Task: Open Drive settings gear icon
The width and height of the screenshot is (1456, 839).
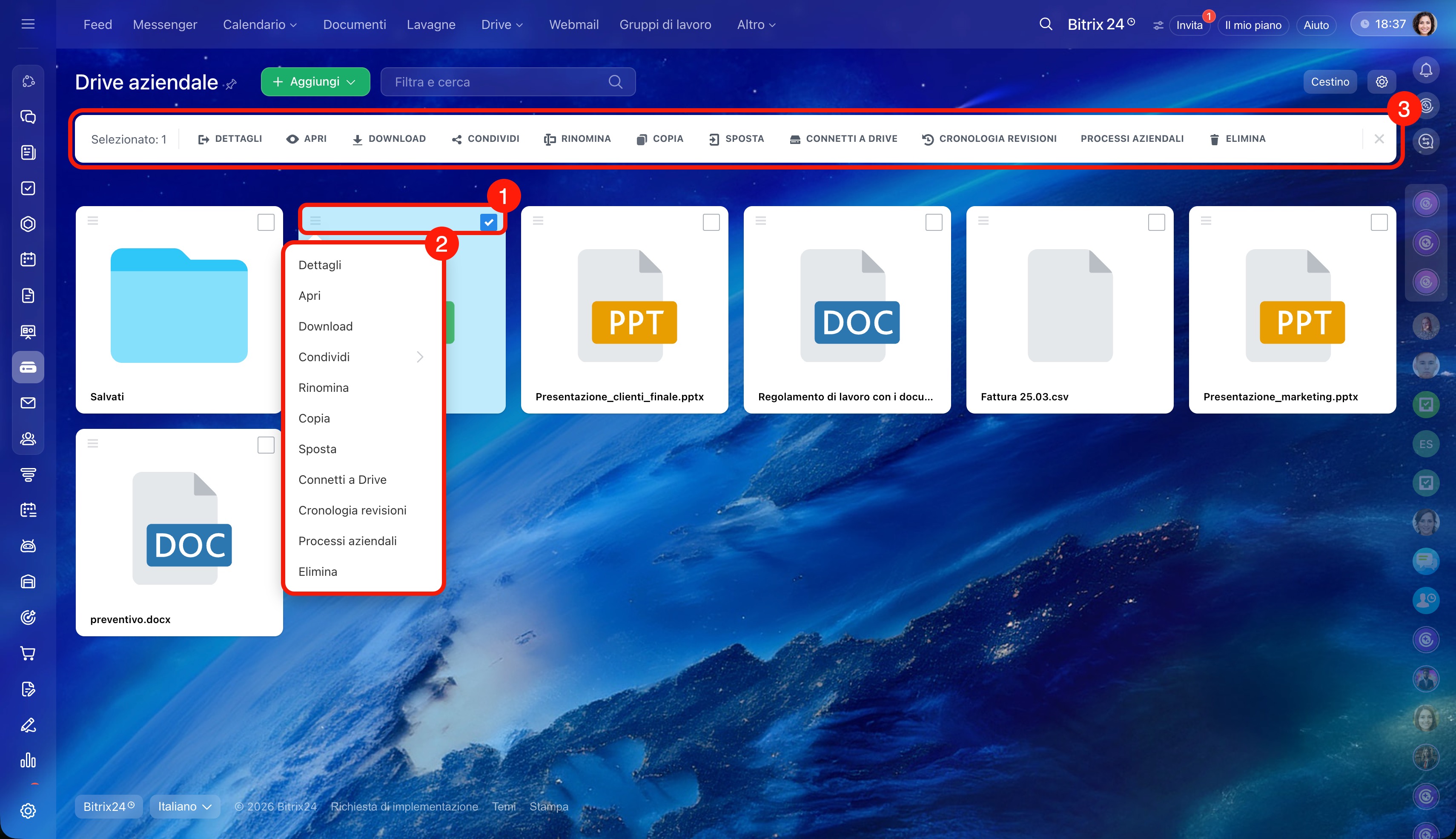Action: click(1381, 82)
